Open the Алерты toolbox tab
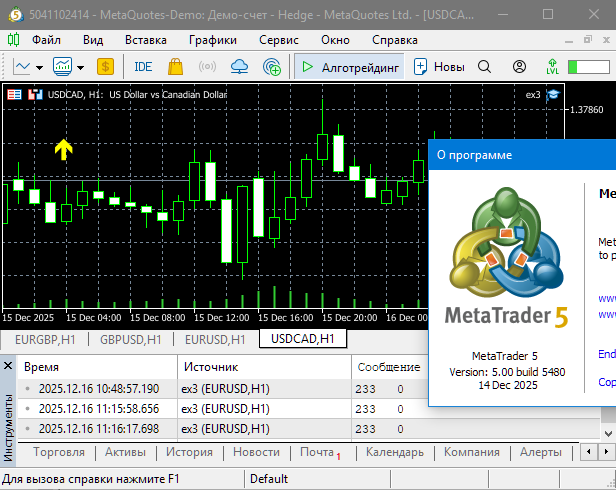This screenshot has width=616, height=490. point(541,452)
